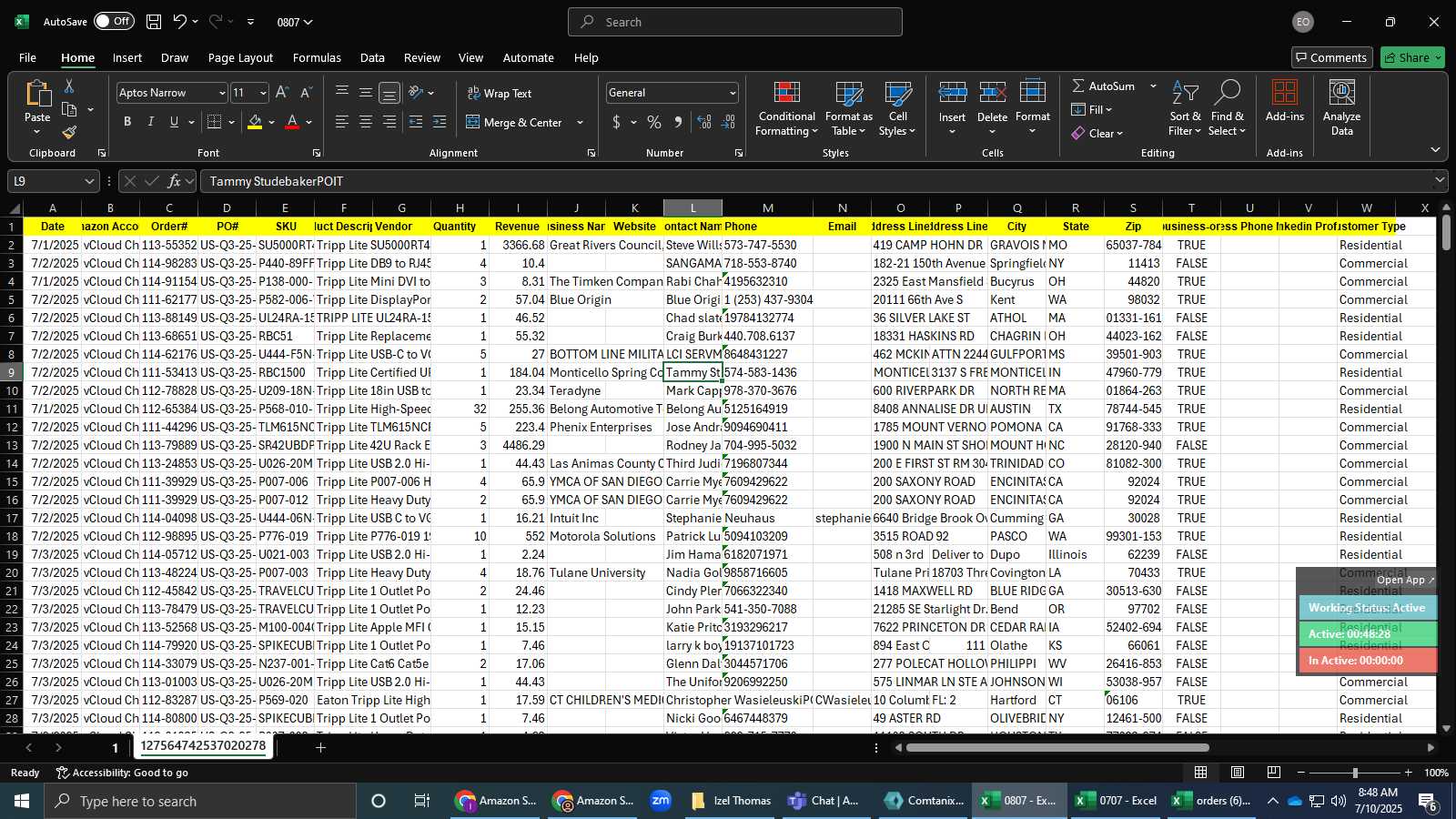Open the File menu
This screenshot has width=1456, height=819.
pyautogui.click(x=28, y=57)
